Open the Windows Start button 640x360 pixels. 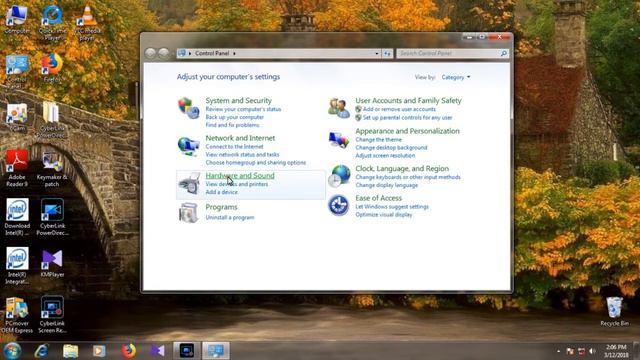12,351
